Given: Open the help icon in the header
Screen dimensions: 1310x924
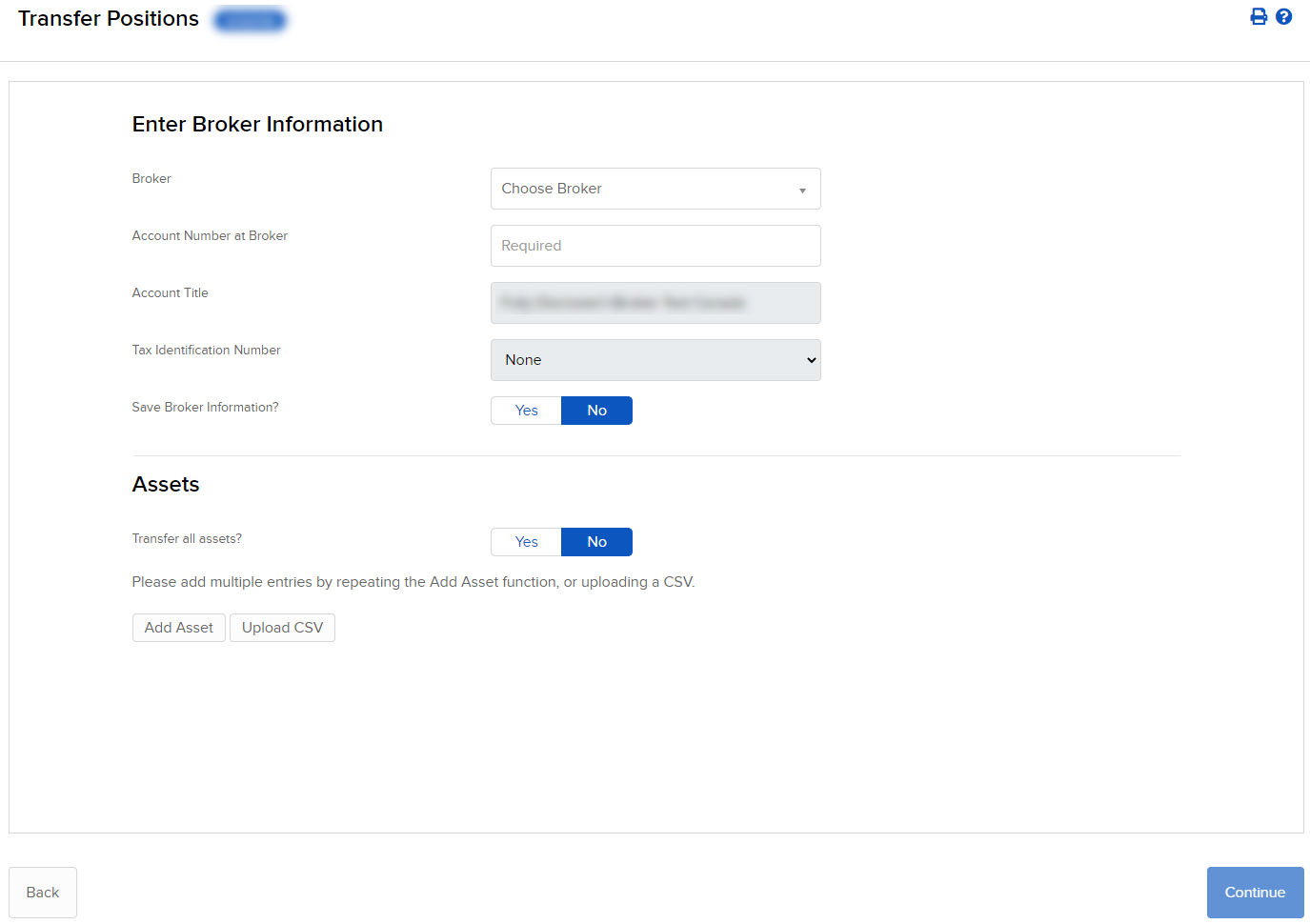Looking at the screenshot, I should click(x=1283, y=16).
